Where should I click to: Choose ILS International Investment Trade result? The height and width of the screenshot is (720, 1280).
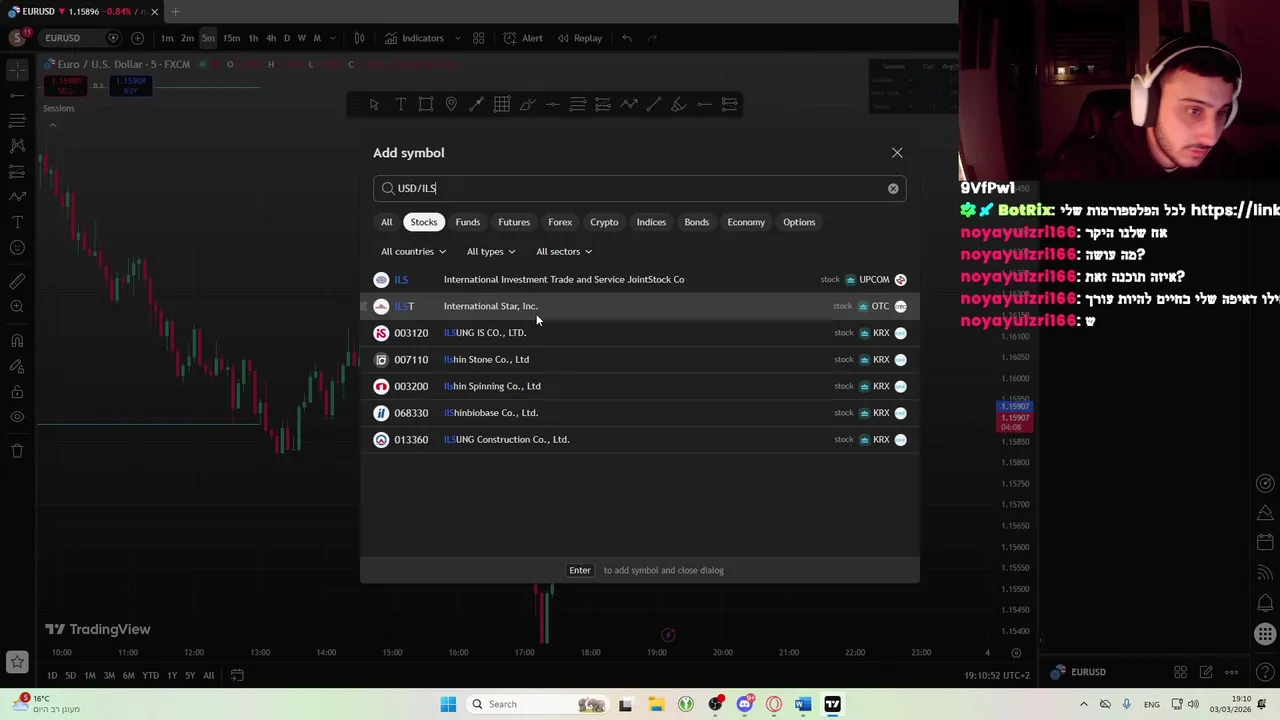(x=640, y=279)
